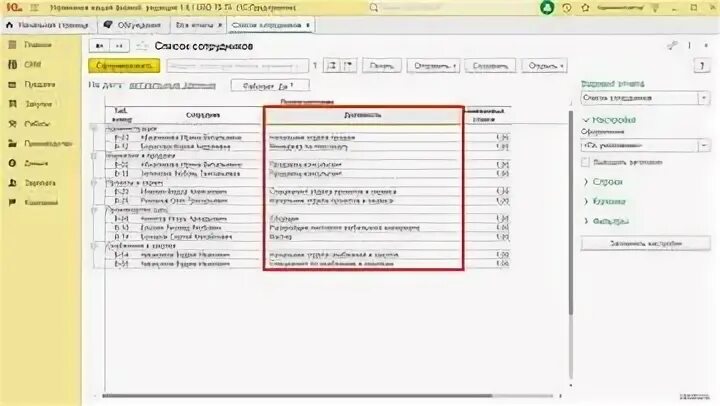720x406 pixels.
Task: Select the first employee row in report
Action: coord(308,137)
